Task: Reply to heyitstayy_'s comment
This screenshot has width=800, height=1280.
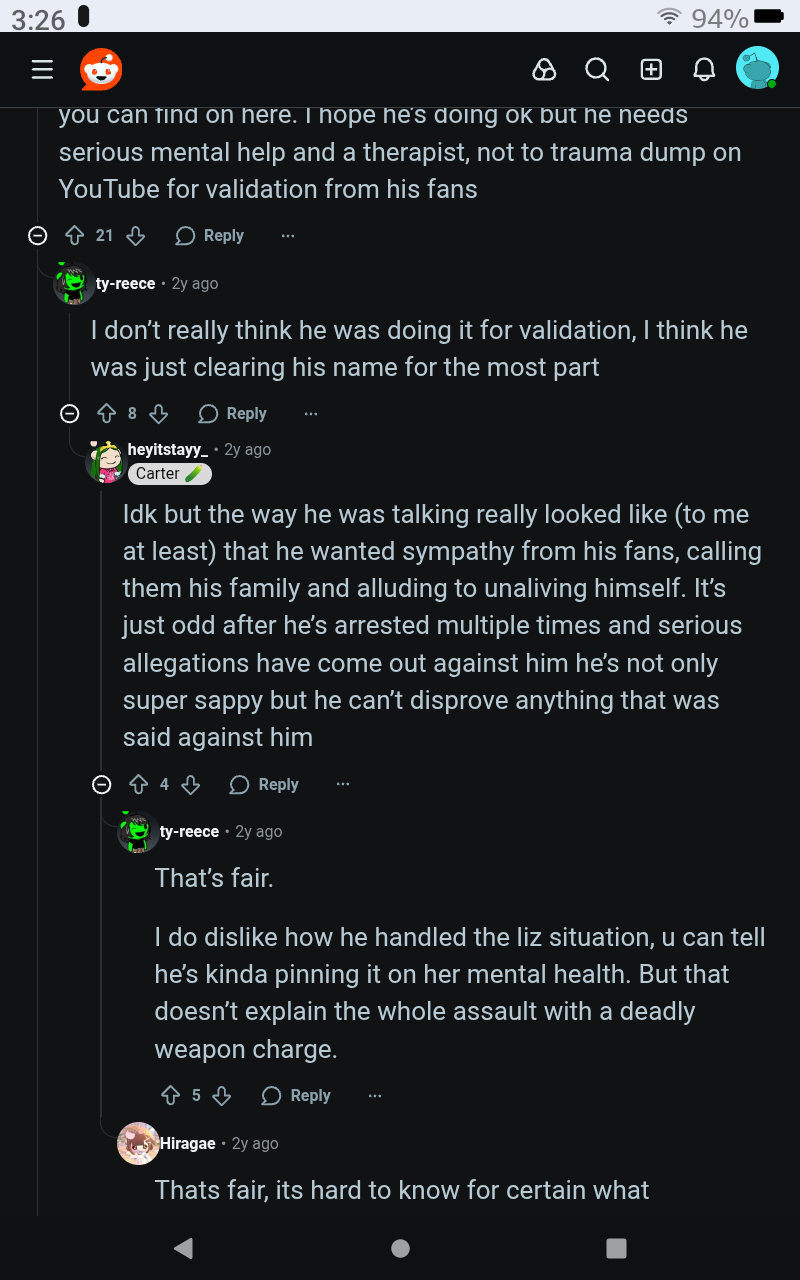Action: point(265,785)
